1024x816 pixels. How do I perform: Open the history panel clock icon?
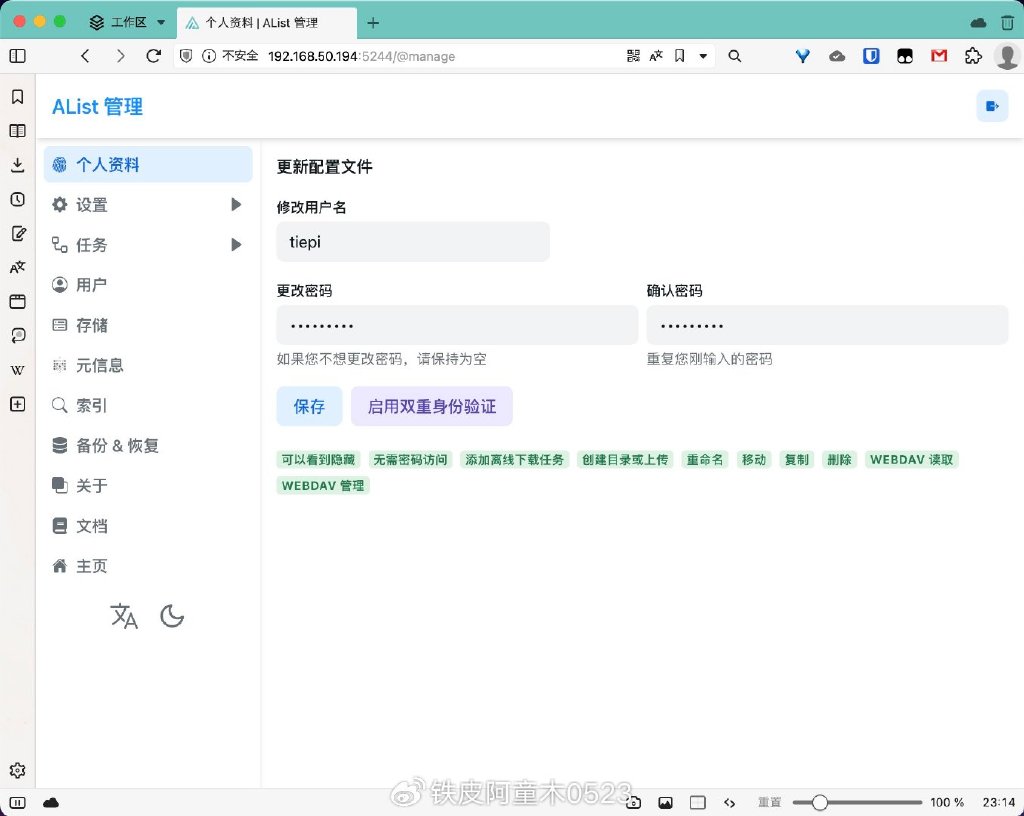18,199
